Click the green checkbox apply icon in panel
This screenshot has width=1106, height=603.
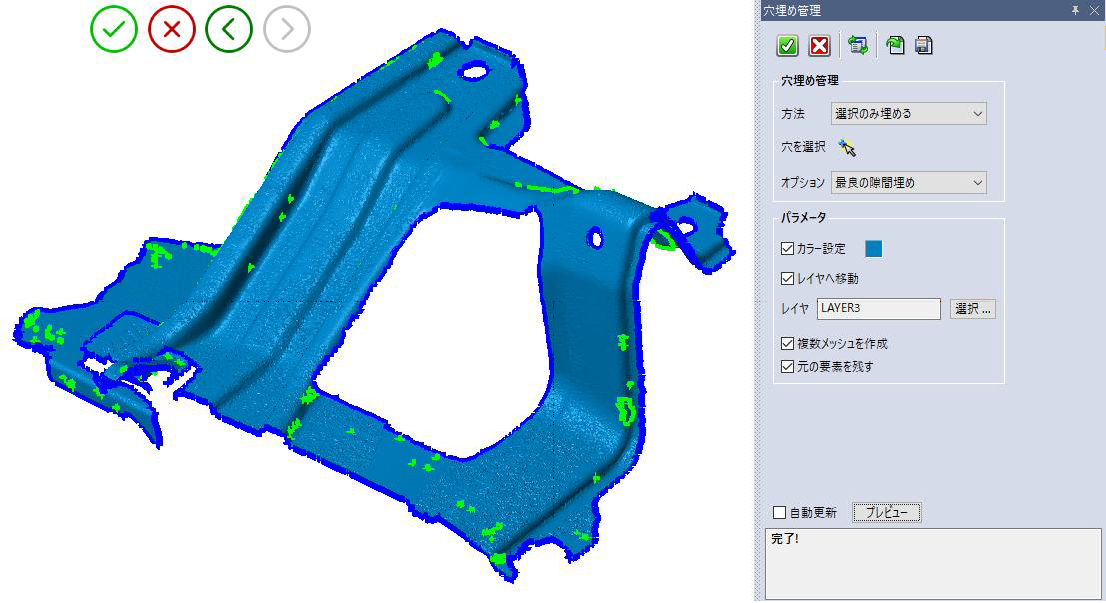pyautogui.click(x=787, y=45)
